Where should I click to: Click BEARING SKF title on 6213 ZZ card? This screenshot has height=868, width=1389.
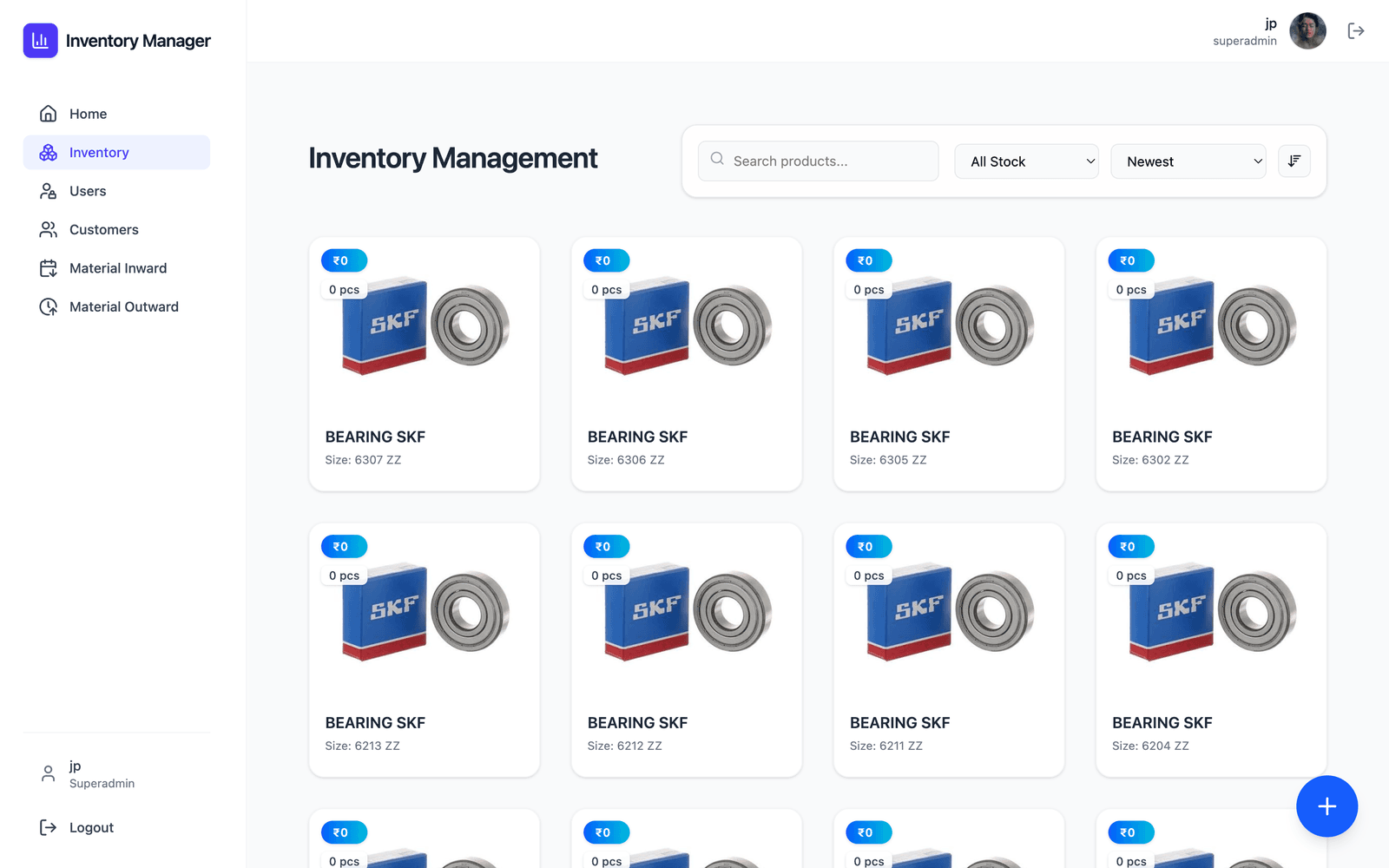[375, 723]
